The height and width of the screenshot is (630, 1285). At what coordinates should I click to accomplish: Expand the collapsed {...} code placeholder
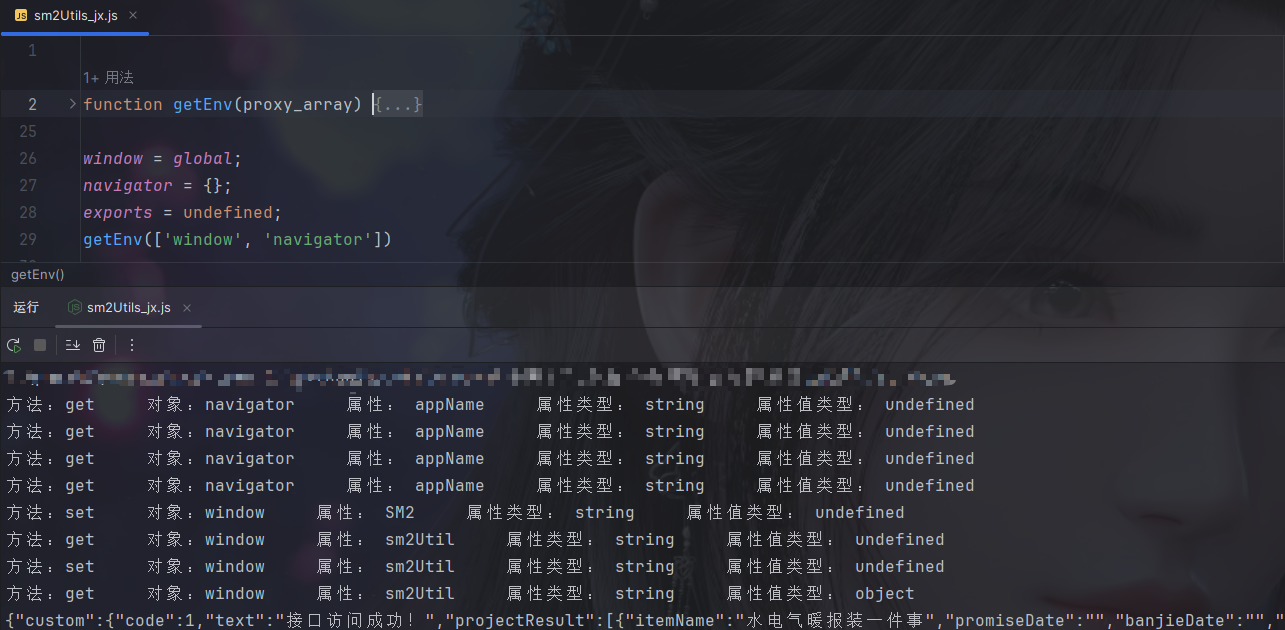coord(399,104)
